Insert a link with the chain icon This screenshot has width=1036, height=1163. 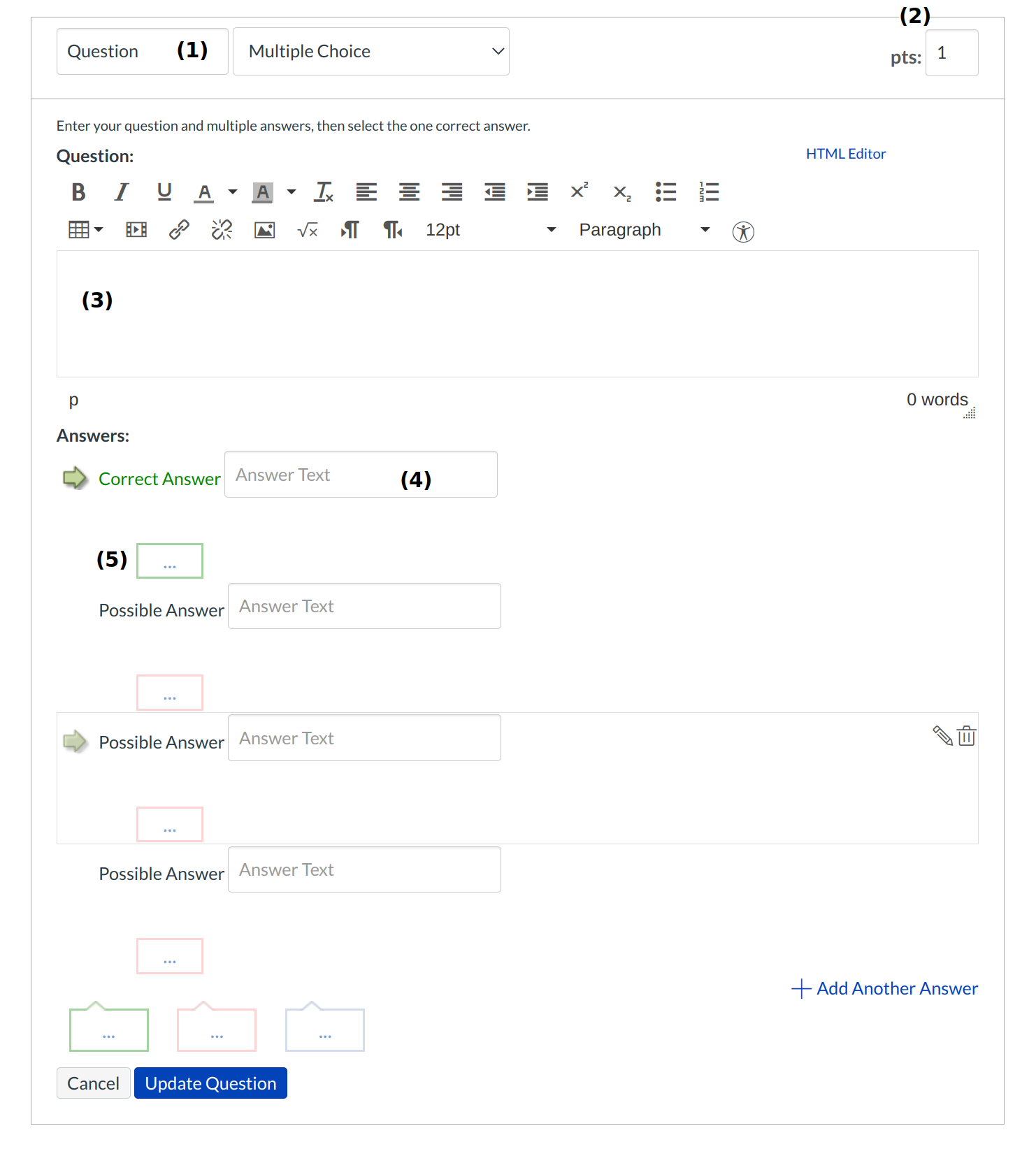point(179,230)
